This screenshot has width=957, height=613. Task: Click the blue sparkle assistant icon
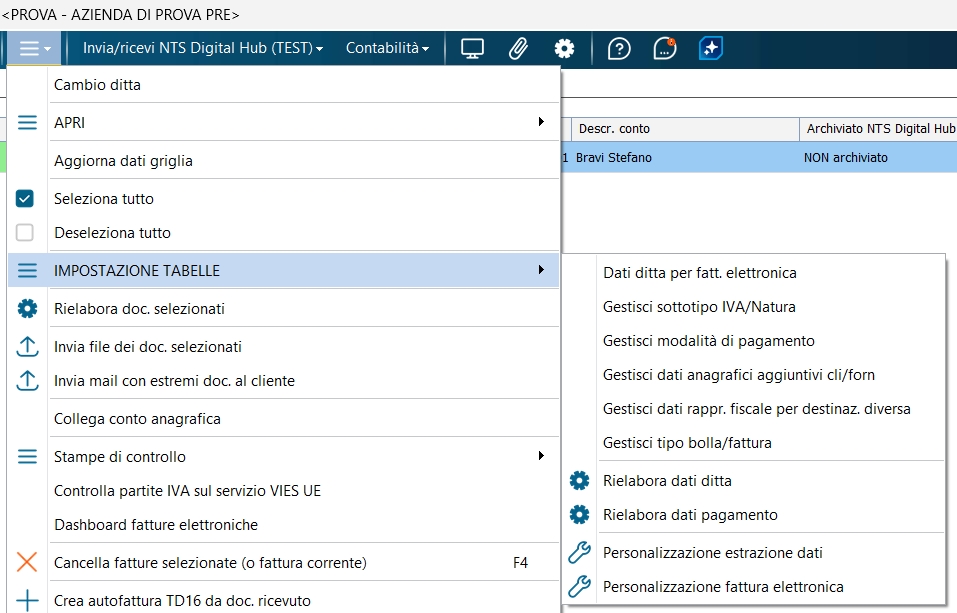coord(711,48)
